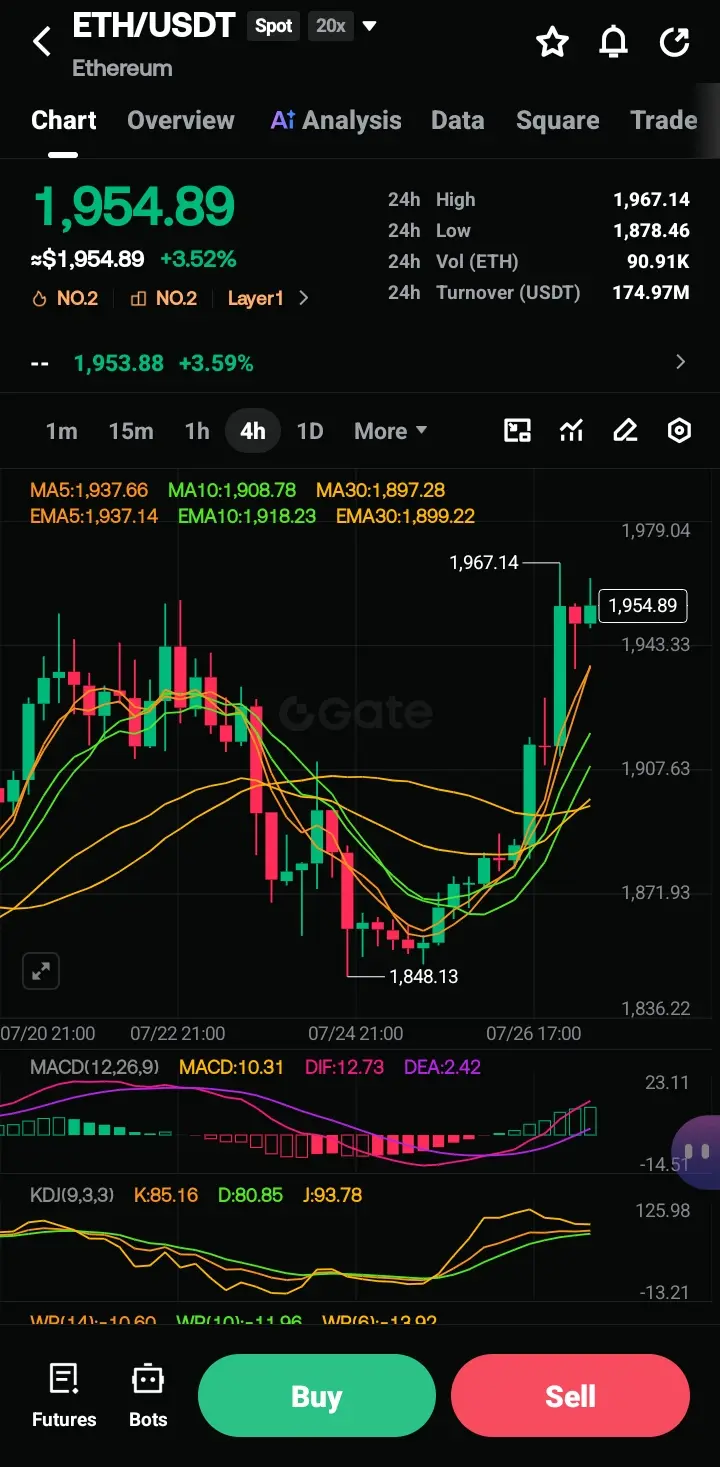This screenshot has width=720, height=1467.
Task: Open the More timeframes dropdown
Action: click(390, 431)
